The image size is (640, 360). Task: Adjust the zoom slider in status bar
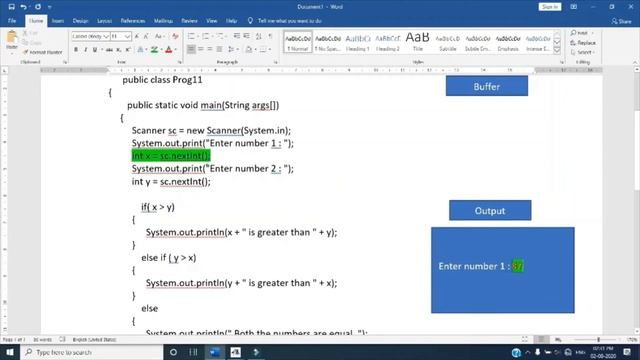[x=598, y=339]
